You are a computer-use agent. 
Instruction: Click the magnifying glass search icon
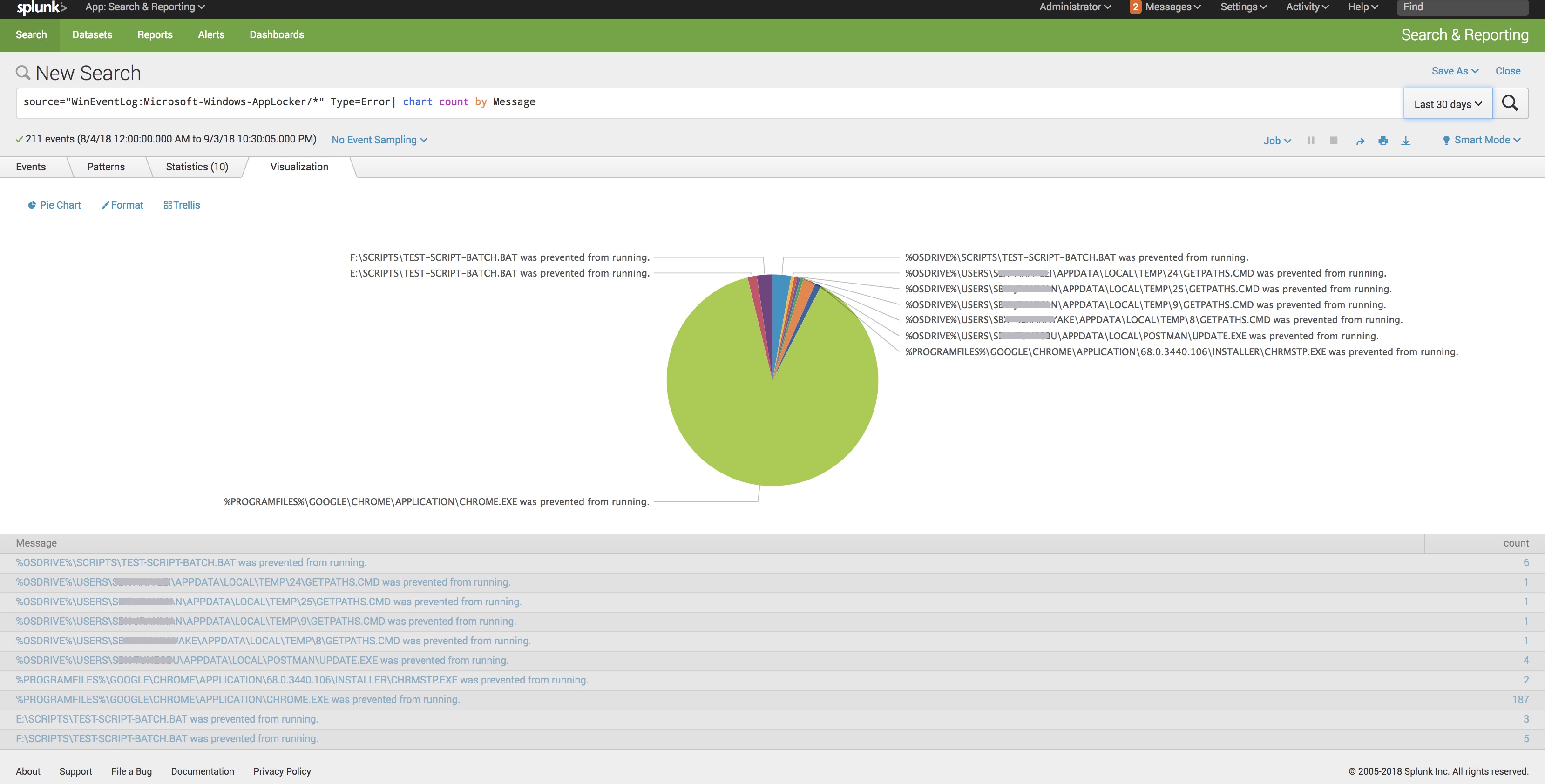click(x=1511, y=103)
